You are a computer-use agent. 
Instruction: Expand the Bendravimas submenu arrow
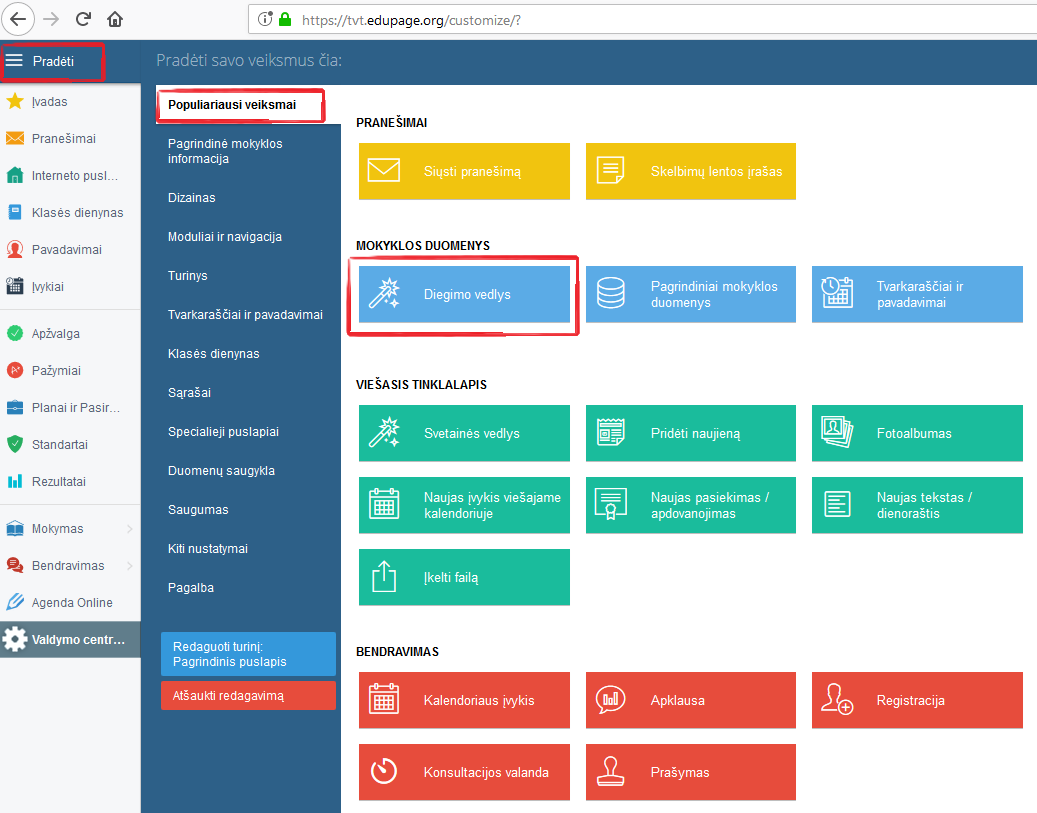pyautogui.click(x=129, y=566)
